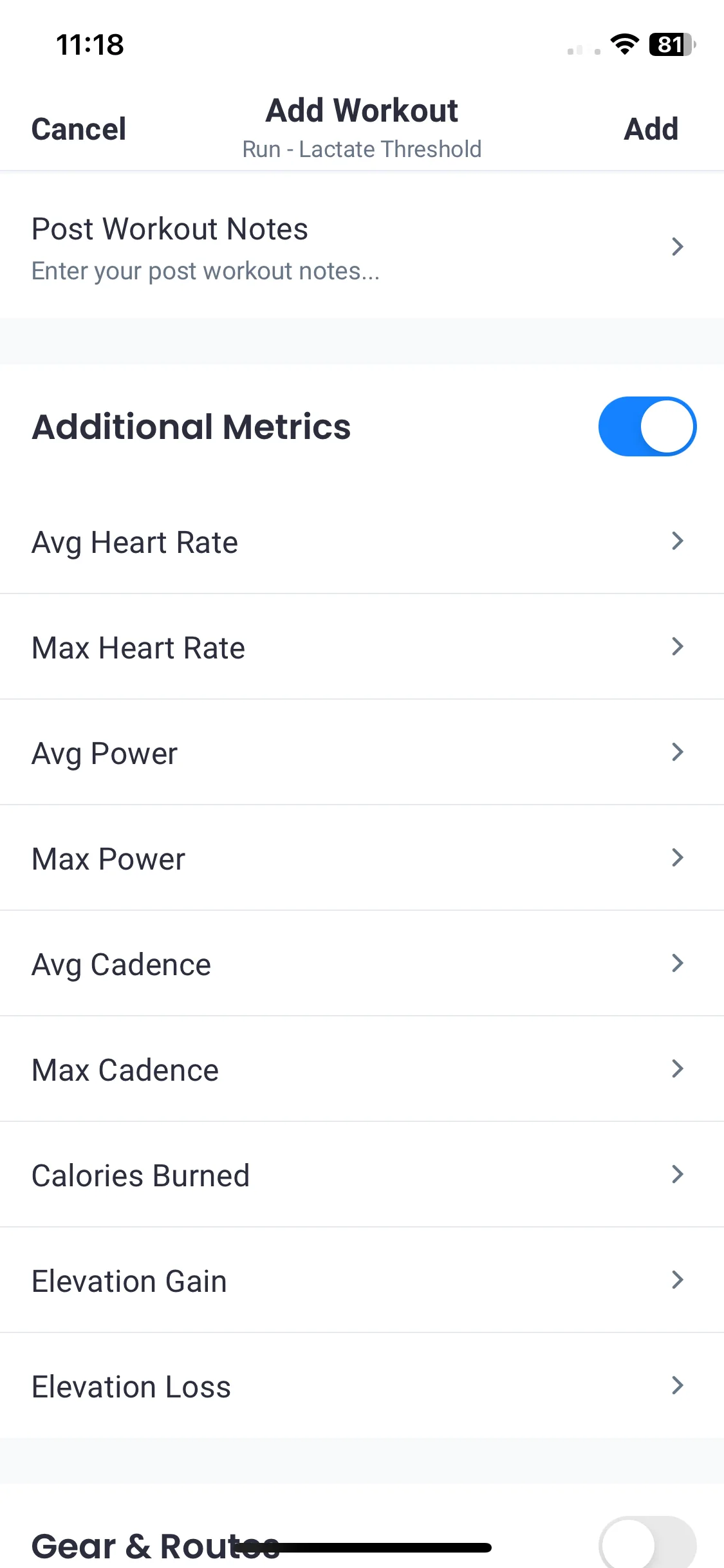Screen dimensions: 724x1568
Task: Expand the Elevation Gain chevron
Action: click(677, 1280)
